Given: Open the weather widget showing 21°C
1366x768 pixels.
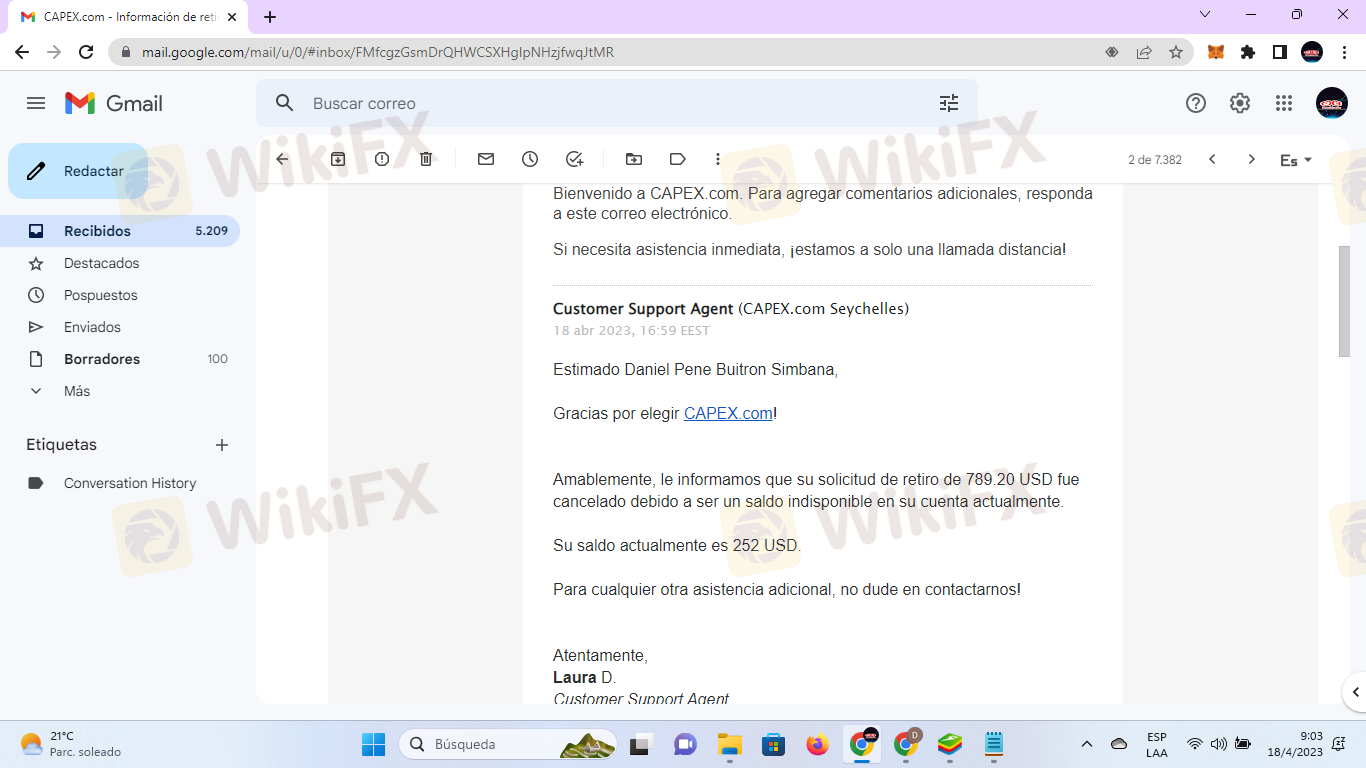Looking at the screenshot, I should coord(70,744).
